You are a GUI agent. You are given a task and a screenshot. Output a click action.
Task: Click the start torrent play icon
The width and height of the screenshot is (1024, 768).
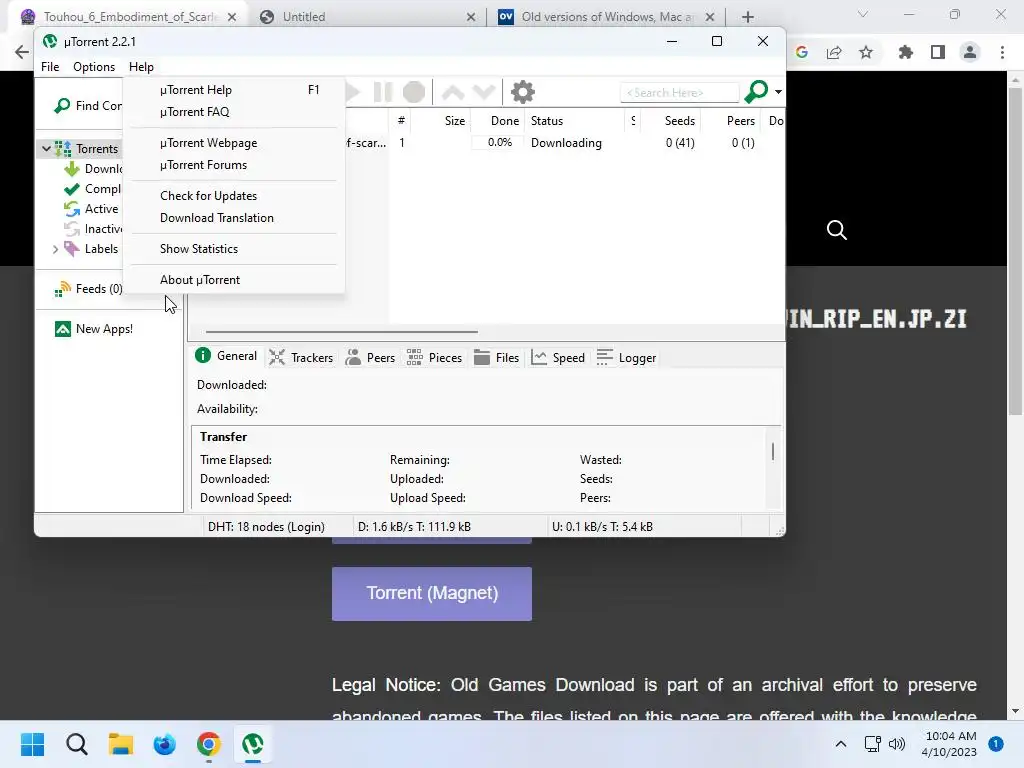353,92
